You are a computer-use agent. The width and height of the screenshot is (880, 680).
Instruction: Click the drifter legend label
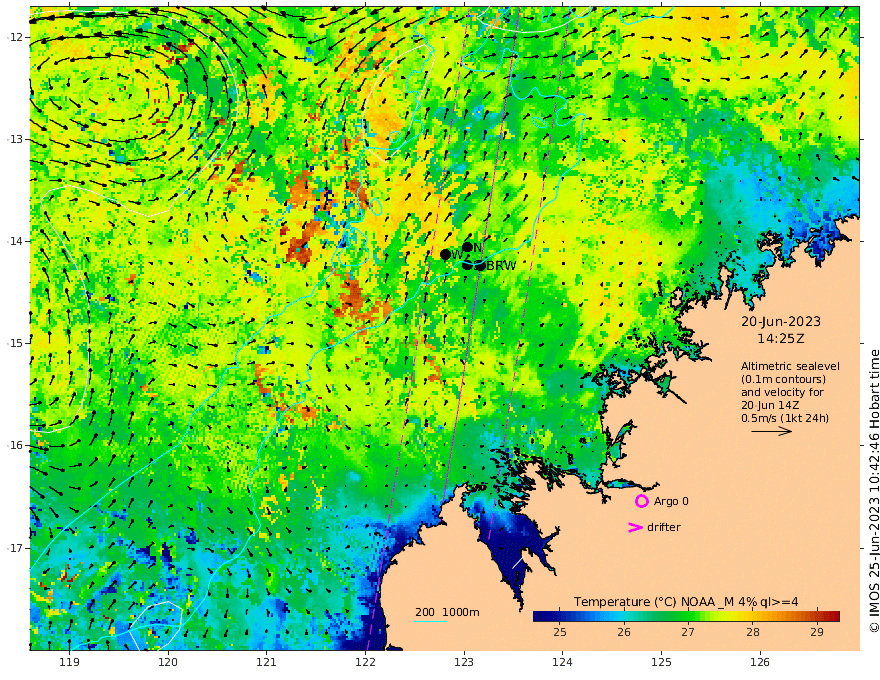click(x=664, y=527)
